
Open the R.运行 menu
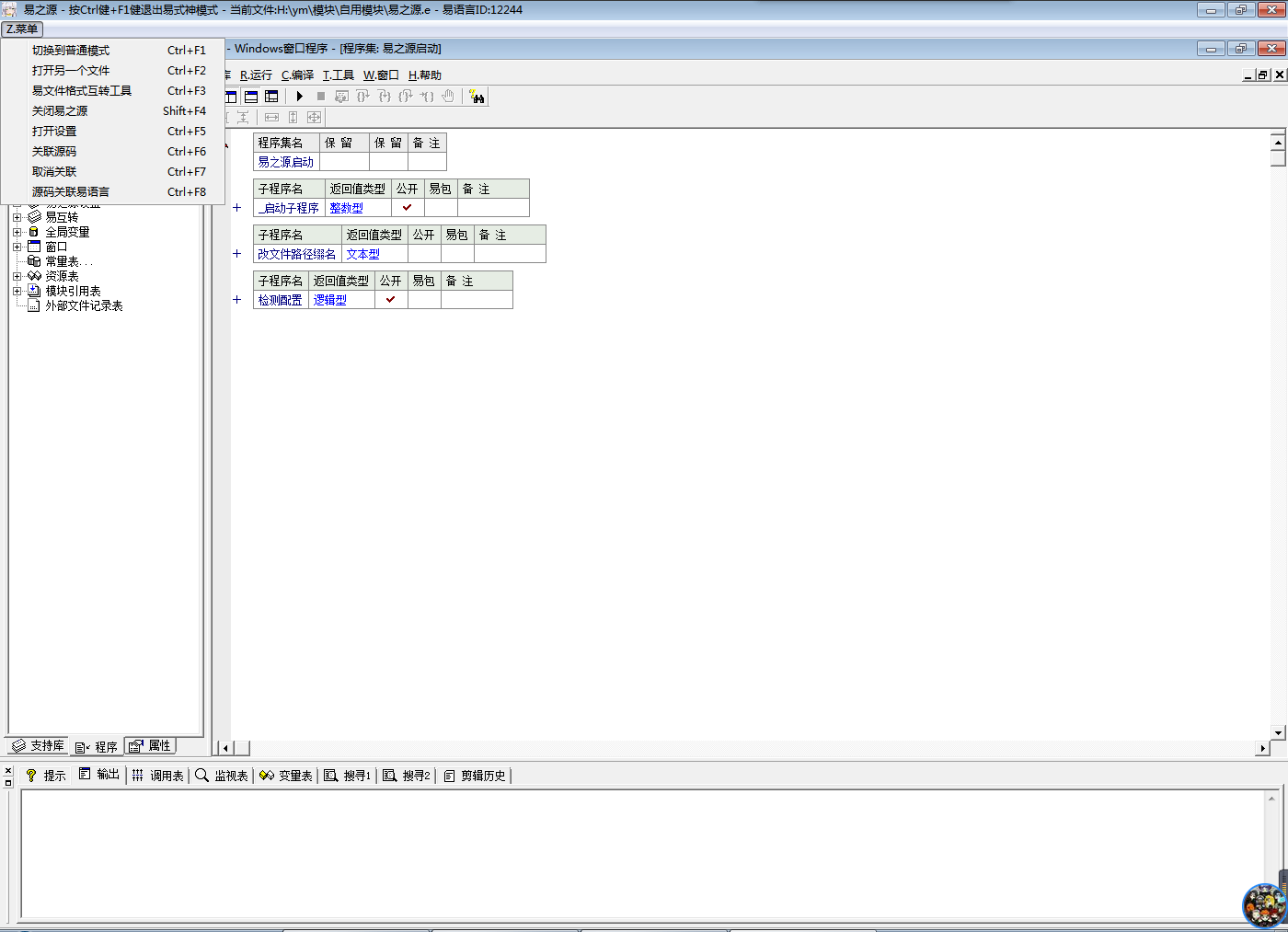(256, 75)
